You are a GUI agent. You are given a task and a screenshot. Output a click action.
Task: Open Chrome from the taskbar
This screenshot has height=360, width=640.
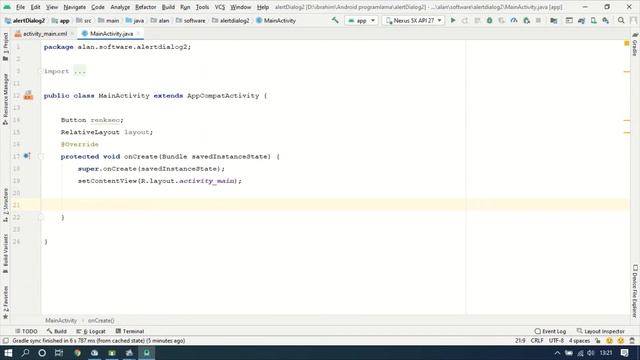78,353
